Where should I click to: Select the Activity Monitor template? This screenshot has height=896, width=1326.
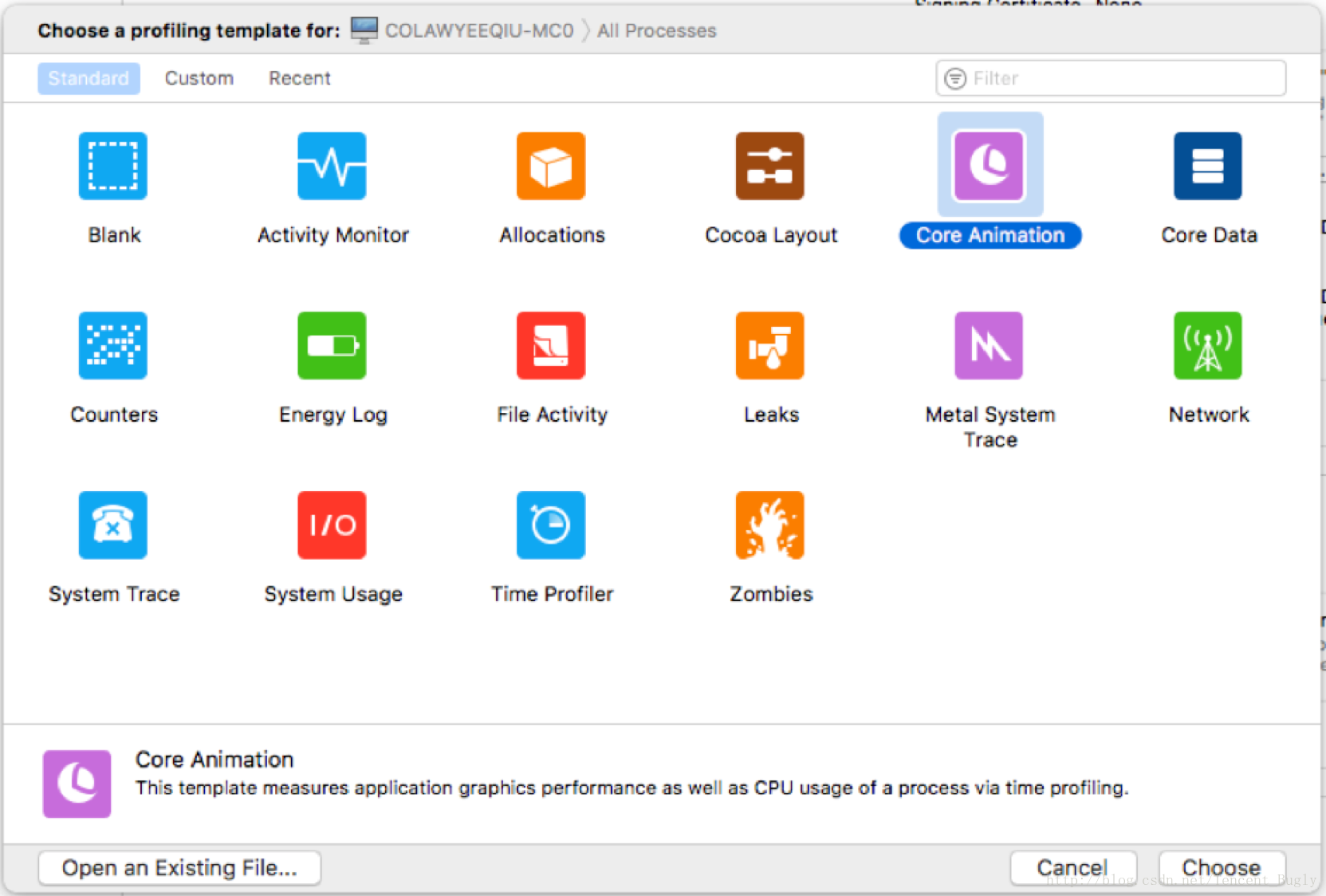(332, 166)
